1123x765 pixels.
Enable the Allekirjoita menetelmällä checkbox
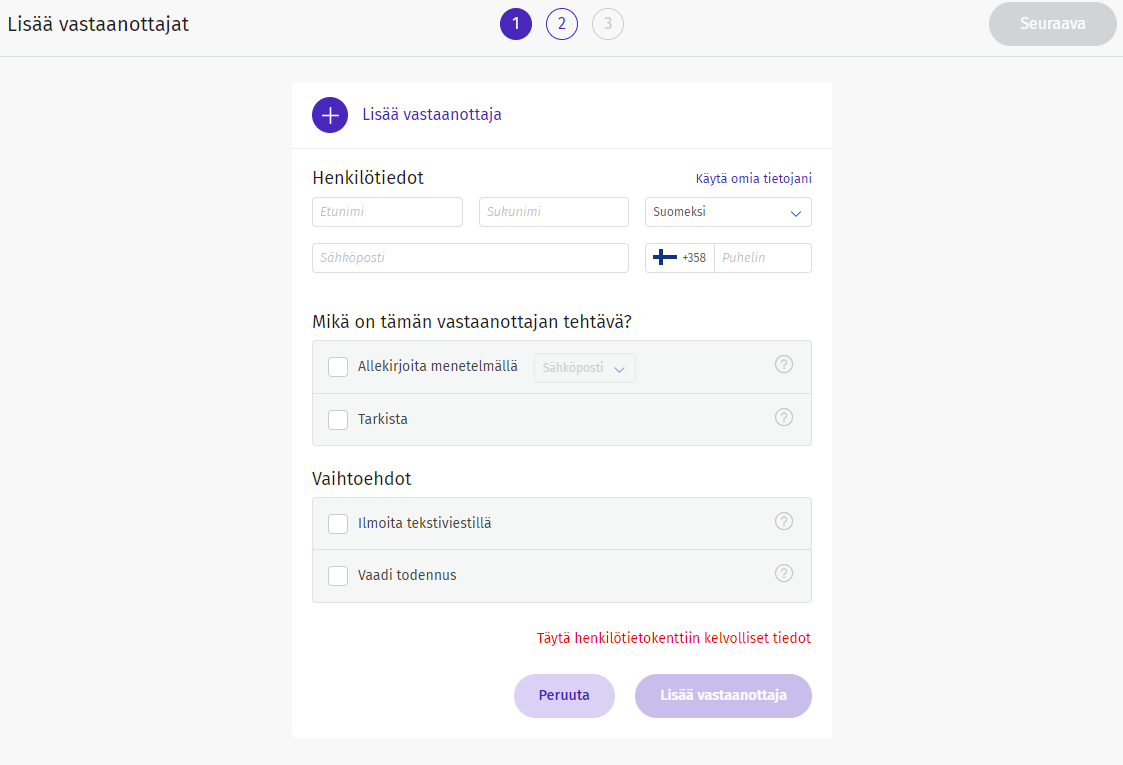click(338, 367)
